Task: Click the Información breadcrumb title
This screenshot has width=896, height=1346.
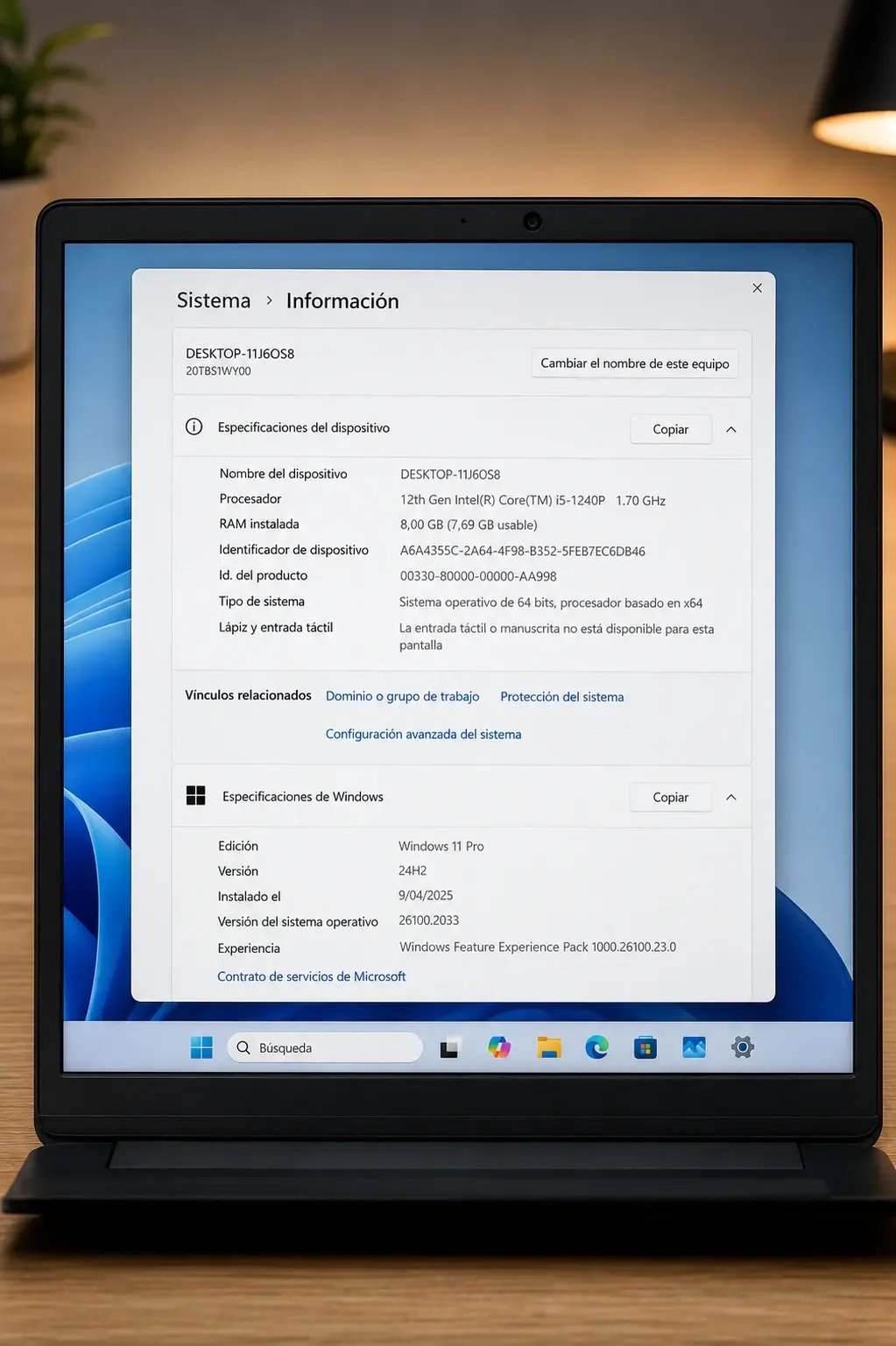Action: [342, 300]
